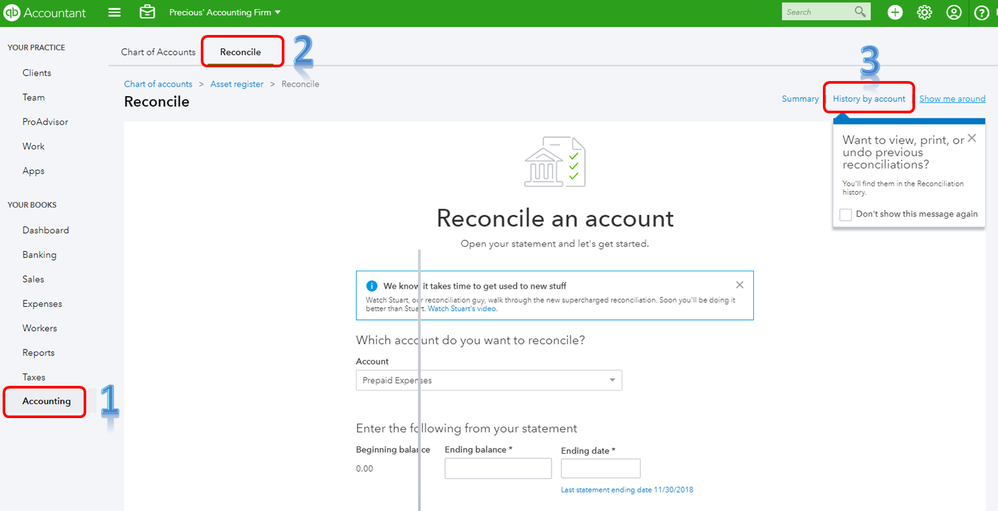Open Sales in the sidebar

tap(33, 279)
